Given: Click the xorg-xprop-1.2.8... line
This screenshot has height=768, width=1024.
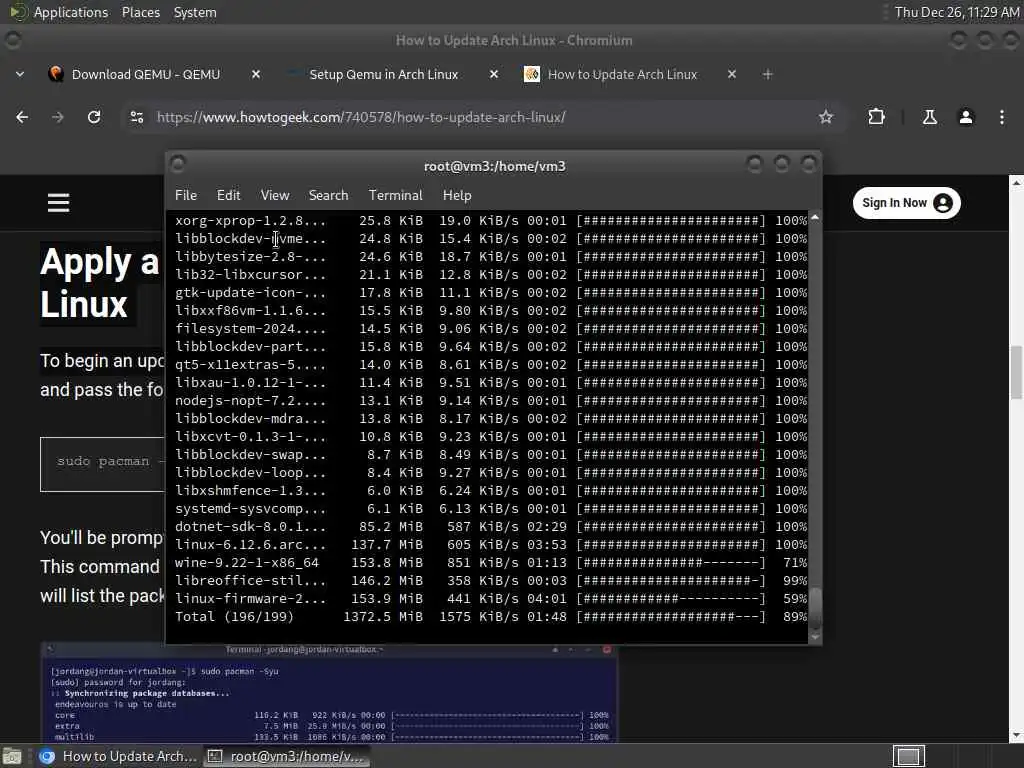Looking at the screenshot, I should click(490, 221).
